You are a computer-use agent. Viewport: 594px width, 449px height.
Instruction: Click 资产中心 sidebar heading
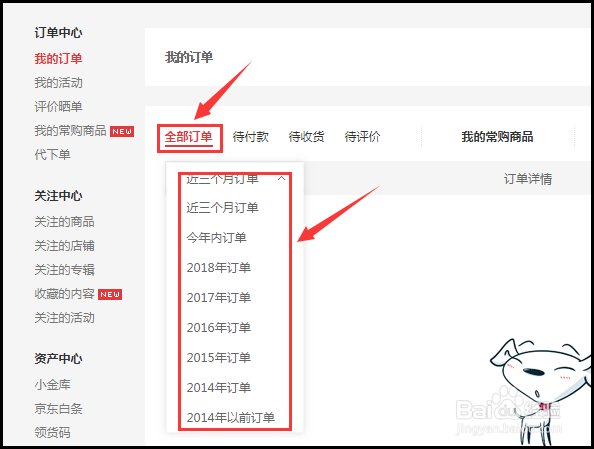pos(58,358)
